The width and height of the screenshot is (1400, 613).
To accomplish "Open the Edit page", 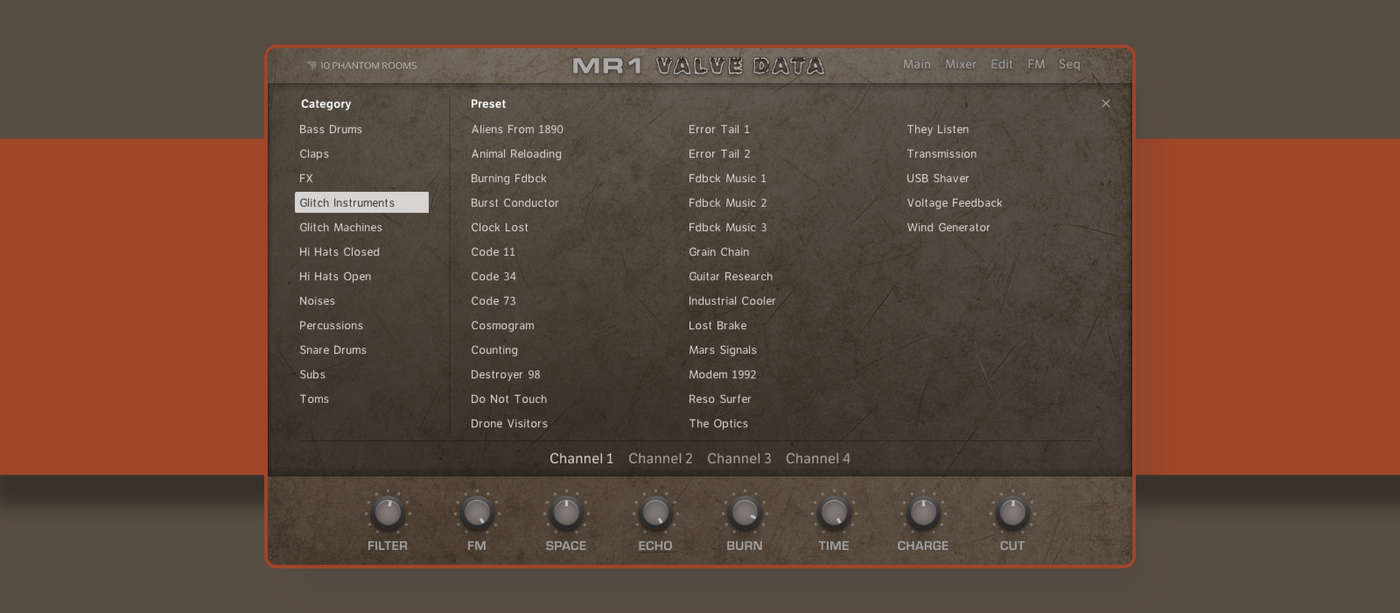I will 1002,64.
